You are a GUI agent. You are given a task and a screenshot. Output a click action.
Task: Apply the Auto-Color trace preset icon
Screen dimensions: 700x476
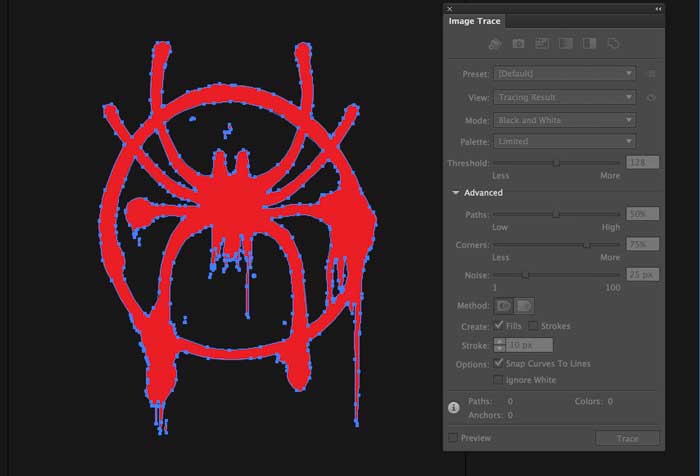(x=494, y=44)
